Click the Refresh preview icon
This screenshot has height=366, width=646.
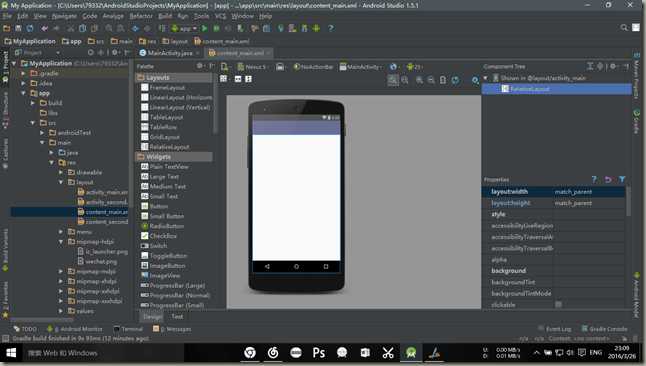point(455,80)
